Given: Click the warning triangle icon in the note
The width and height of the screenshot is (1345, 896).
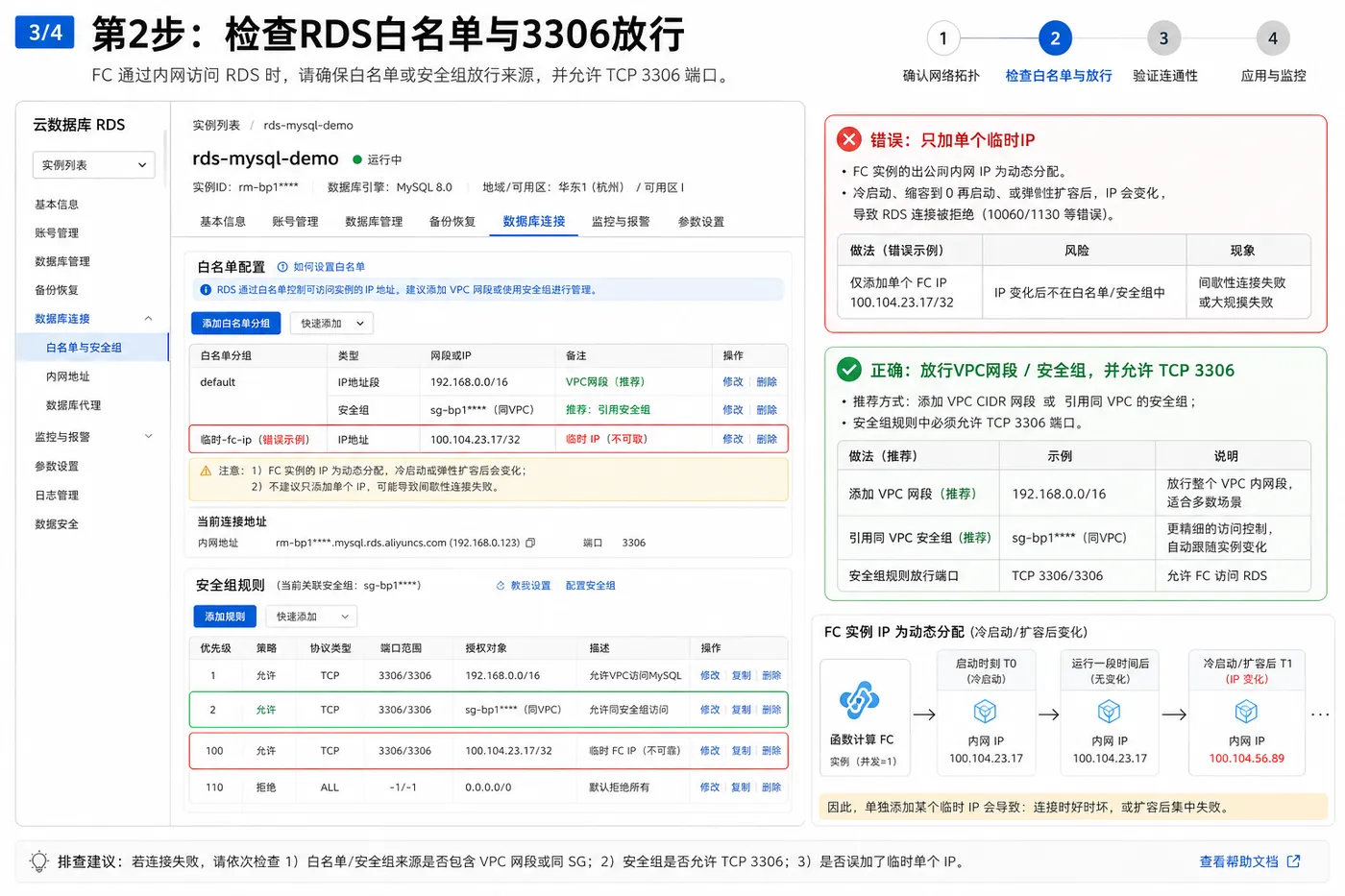Looking at the screenshot, I should [206, 471].
